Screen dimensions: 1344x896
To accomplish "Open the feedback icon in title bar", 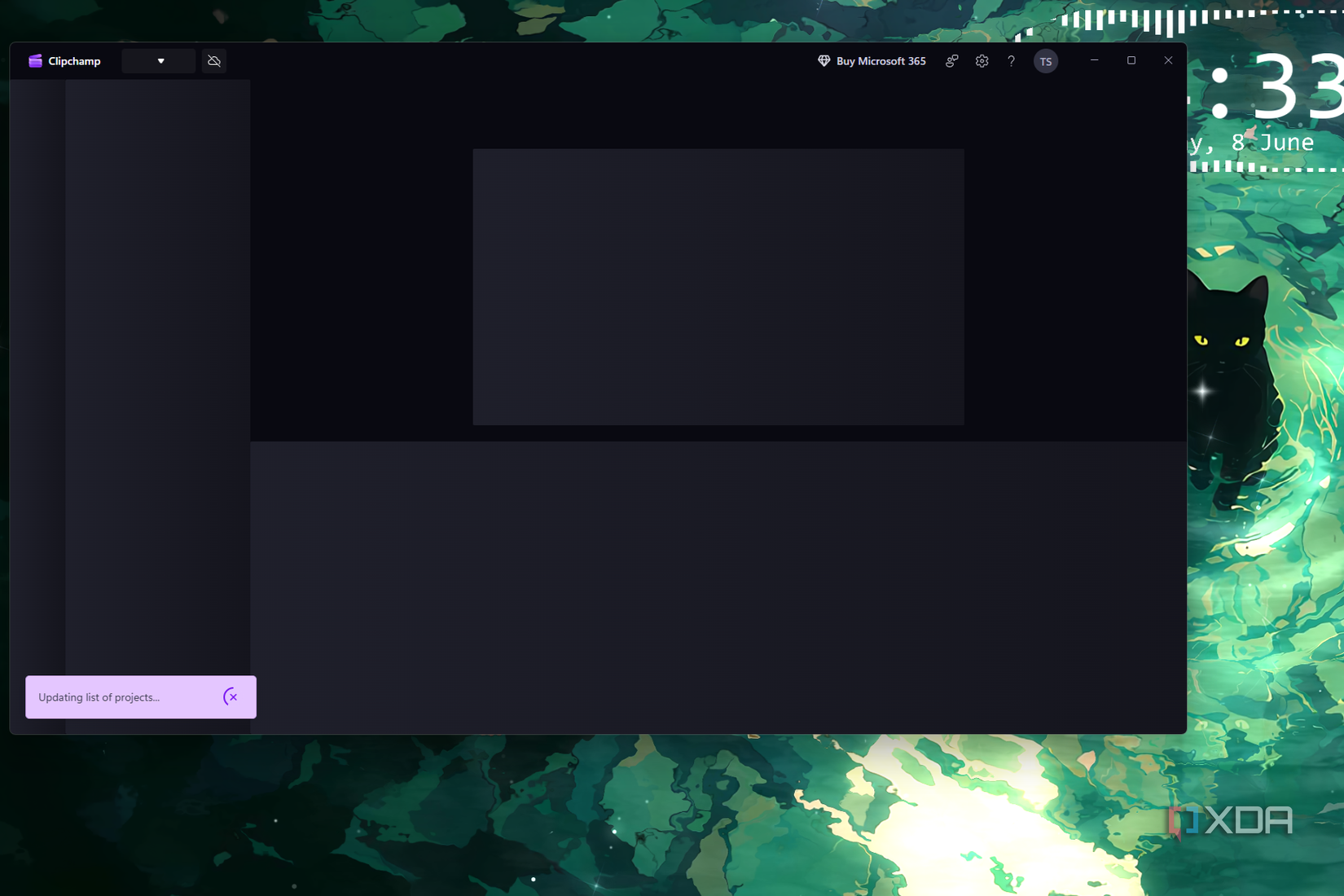I will point(951,61).
